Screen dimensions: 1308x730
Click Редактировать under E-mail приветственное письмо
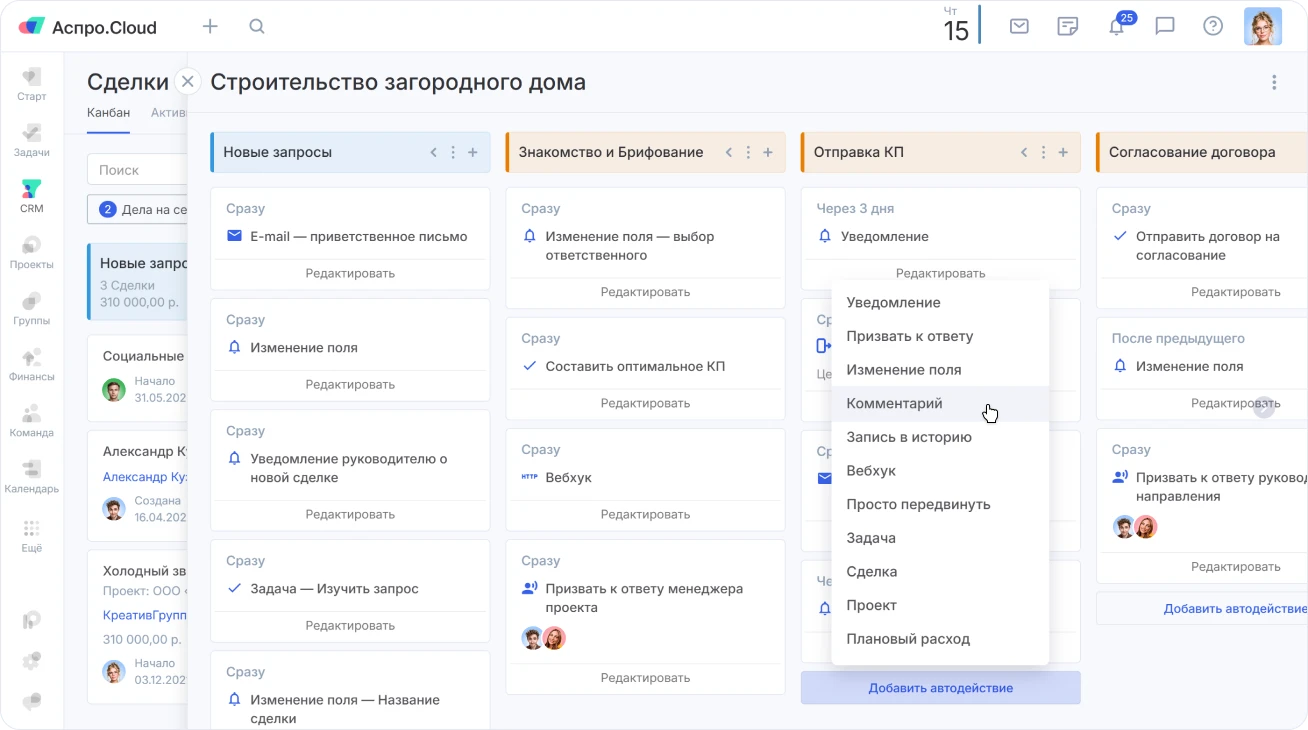pos(350,274)
